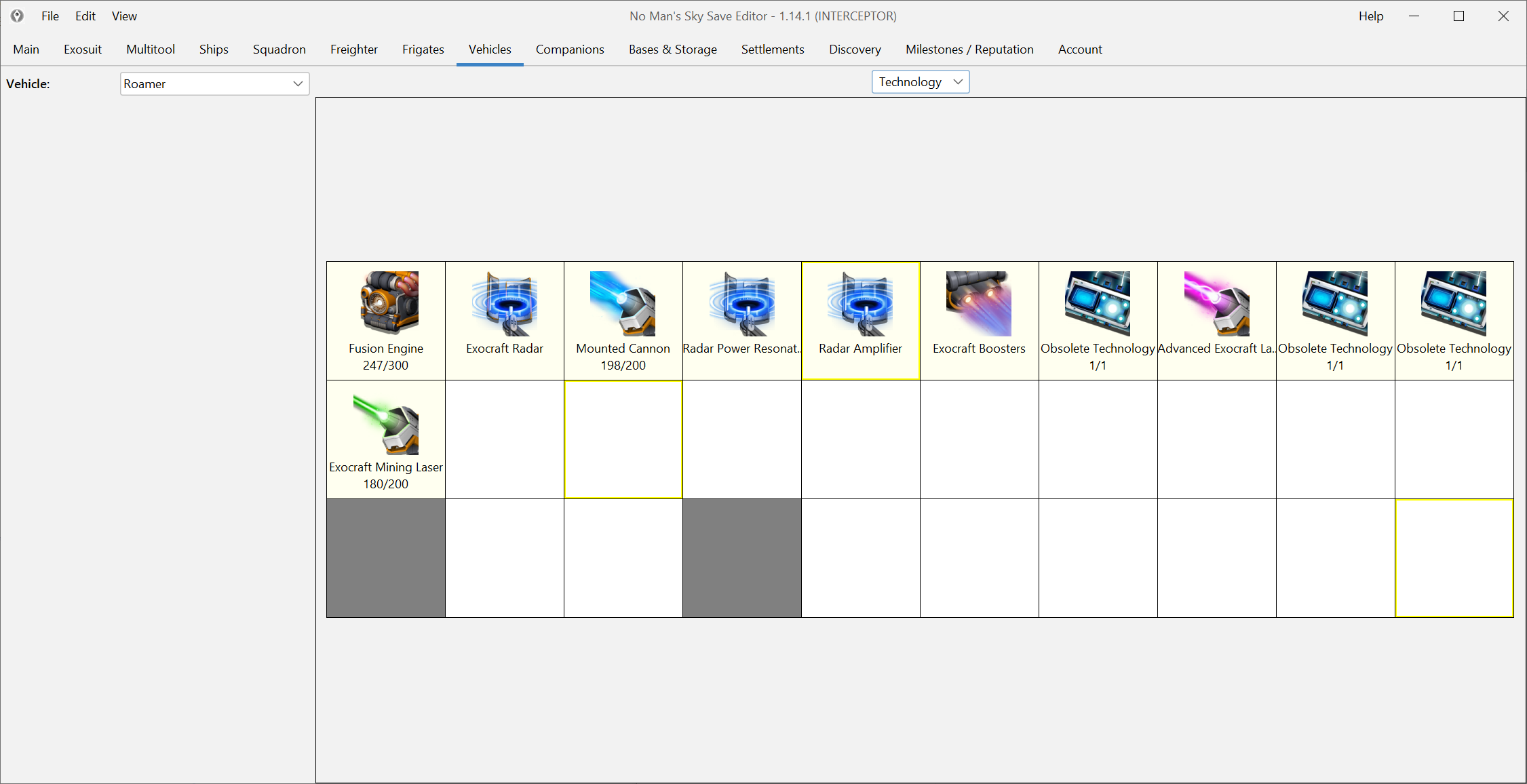
Task: Click the Exocraft Boosters icon
Action: (x=978, y=302)
